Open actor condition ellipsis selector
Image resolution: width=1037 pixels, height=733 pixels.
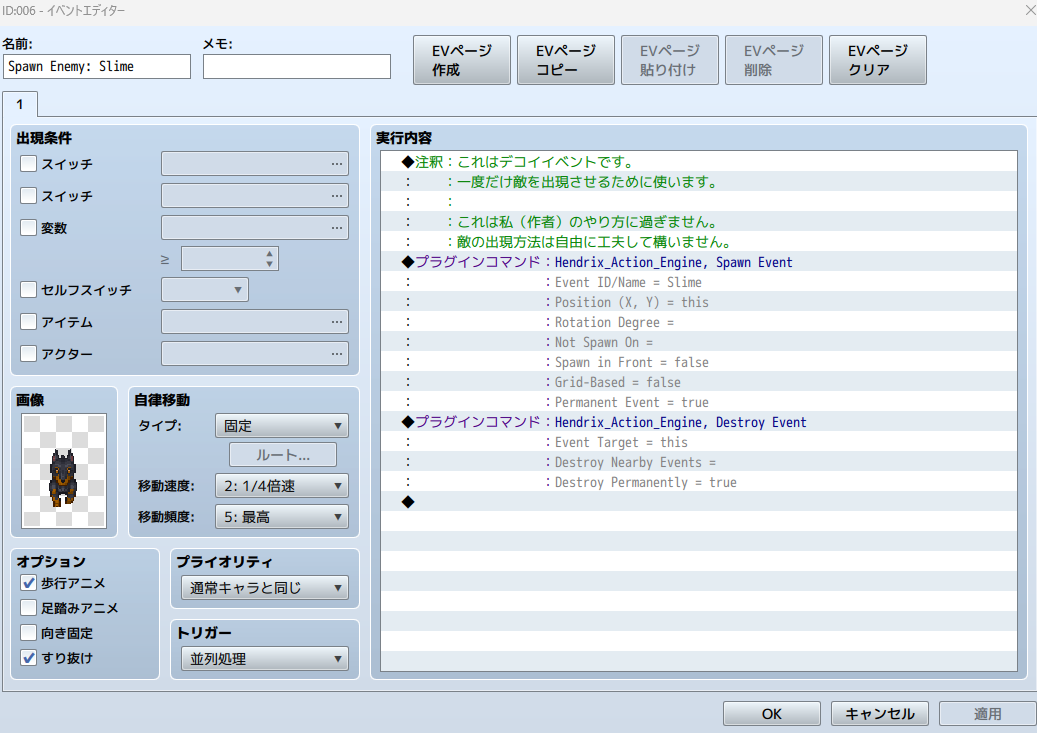(x=254, y=353)
